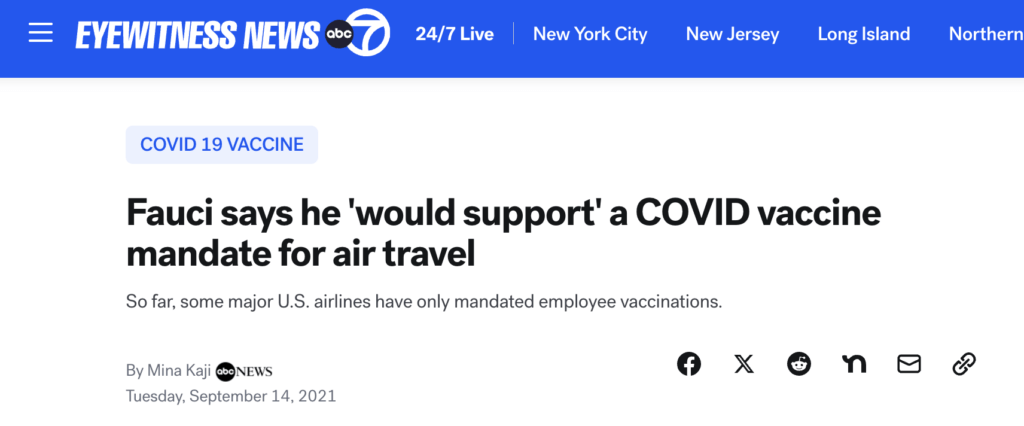Click author name Mina Kaji
The height and width of the screenshot is (426, 1024).
pos(178,371)
